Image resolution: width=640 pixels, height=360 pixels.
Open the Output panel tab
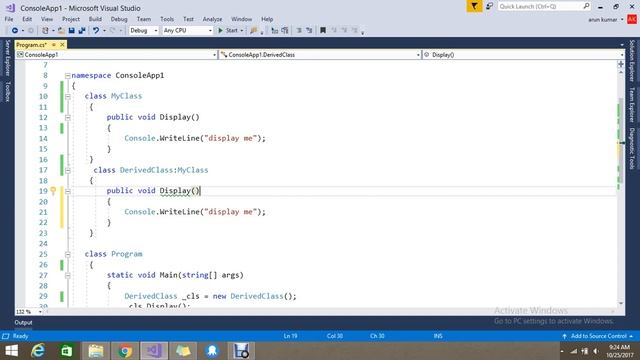(x=23, y=322)
